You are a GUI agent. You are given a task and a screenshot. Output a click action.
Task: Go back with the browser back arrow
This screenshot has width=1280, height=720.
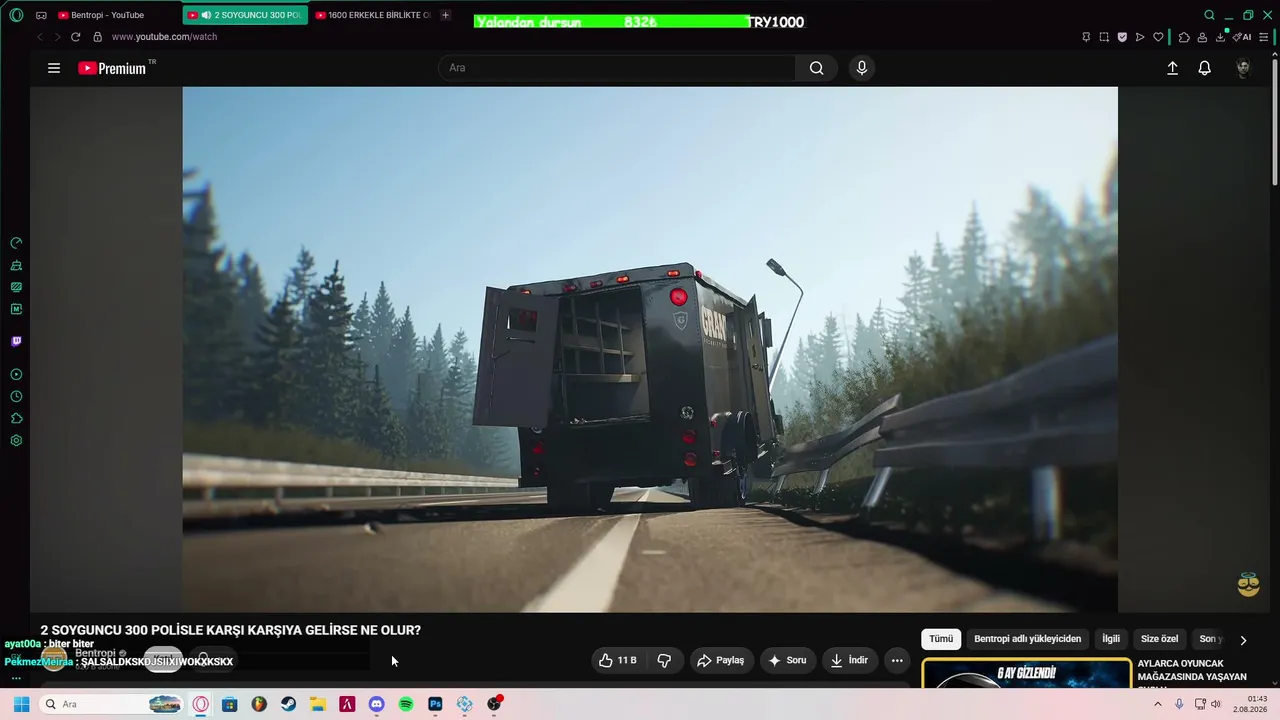[x=40, y=37]
